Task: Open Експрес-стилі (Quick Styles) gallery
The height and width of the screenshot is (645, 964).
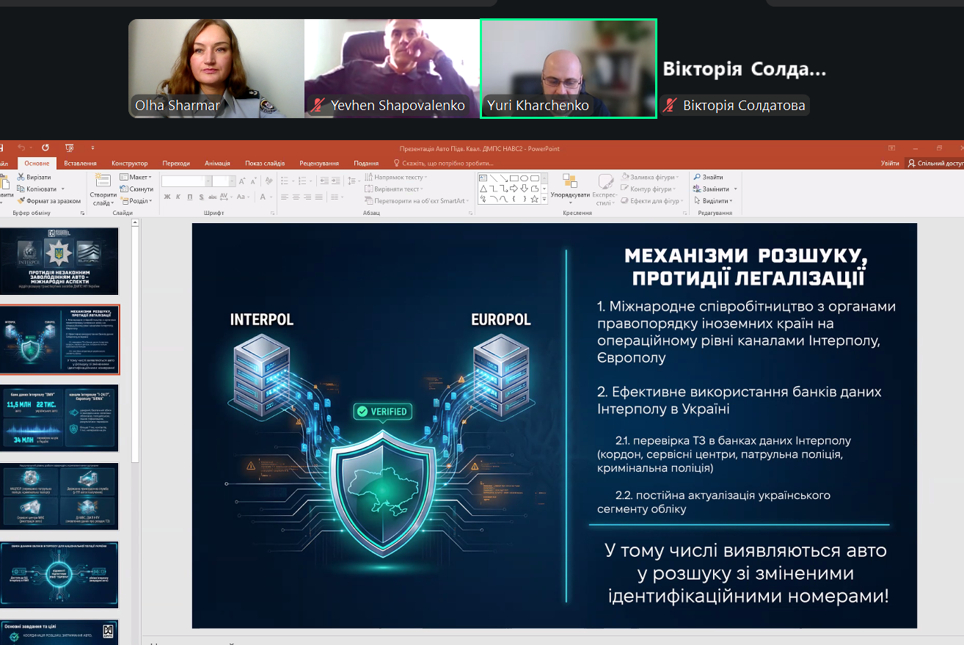Action: [x=604, y=189]
